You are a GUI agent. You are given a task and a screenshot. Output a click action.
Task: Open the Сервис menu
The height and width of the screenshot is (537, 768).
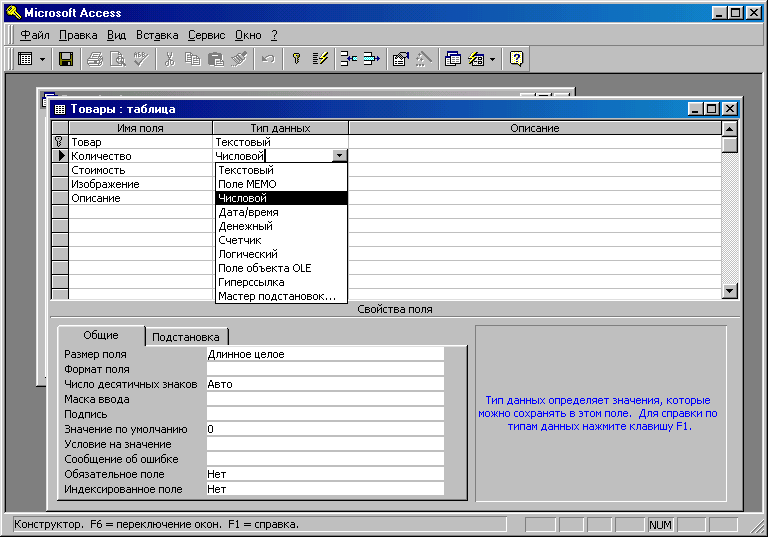tap(206, 35)
